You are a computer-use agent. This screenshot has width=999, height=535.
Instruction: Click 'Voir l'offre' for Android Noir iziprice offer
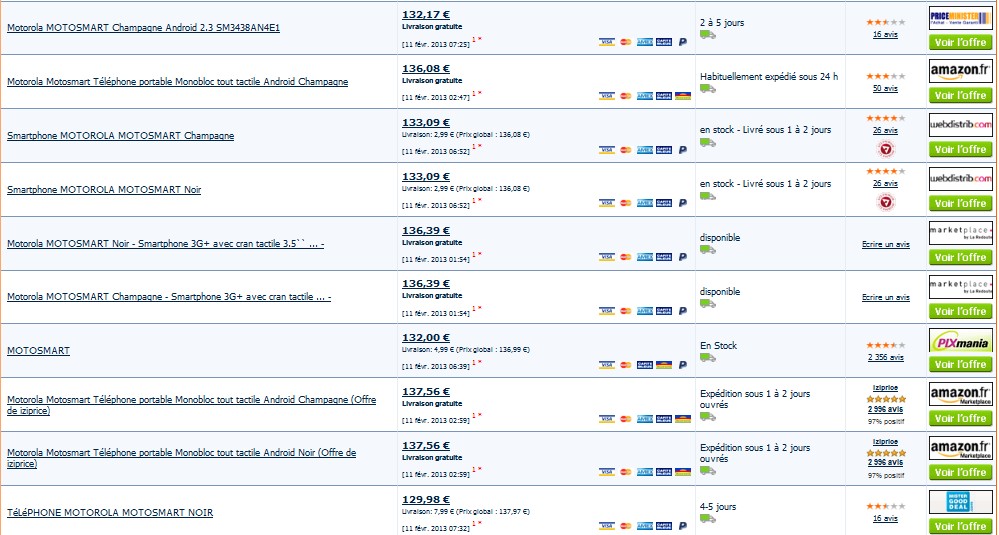(x=961, y=472)
